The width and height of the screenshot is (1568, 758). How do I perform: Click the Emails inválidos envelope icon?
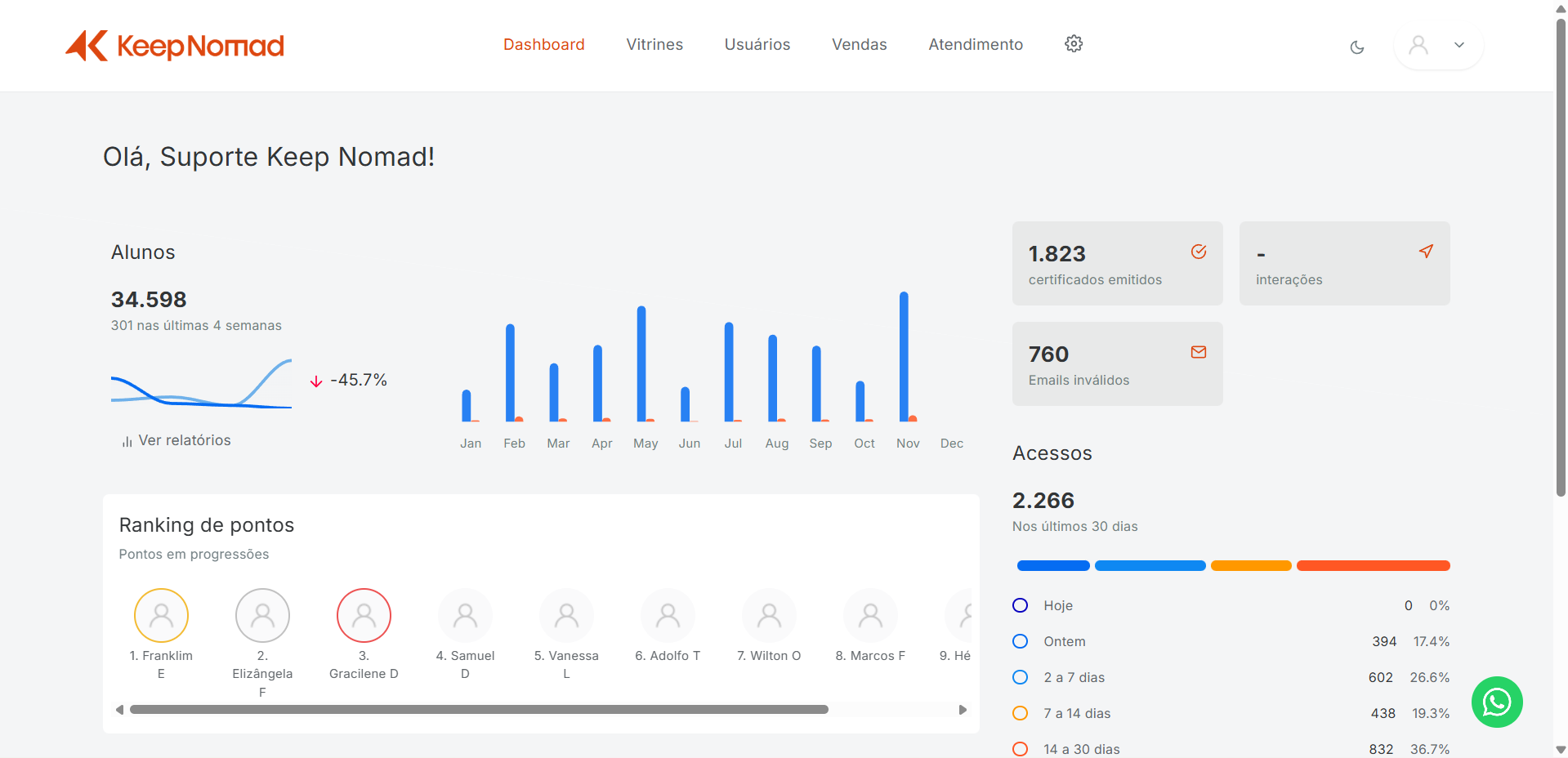point(1199,352)
